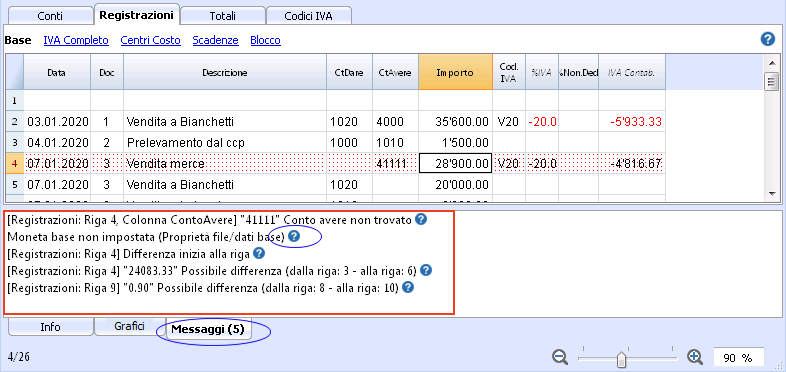The image size is (786, 372).
Task: Click the 1'500.00 amount cell
Action: pyautogui.click(x=455, y=142)
